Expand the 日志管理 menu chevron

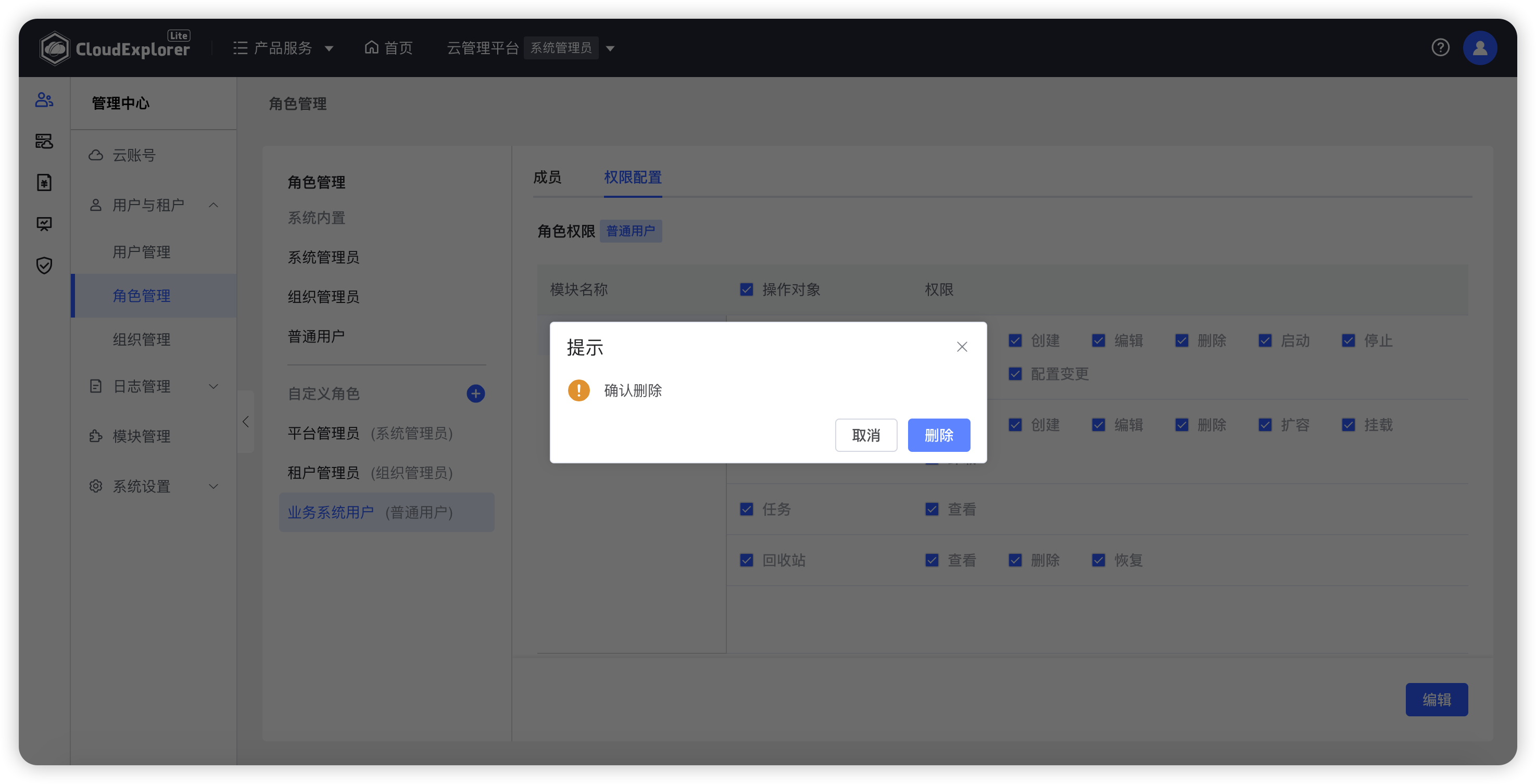(213, 386)
